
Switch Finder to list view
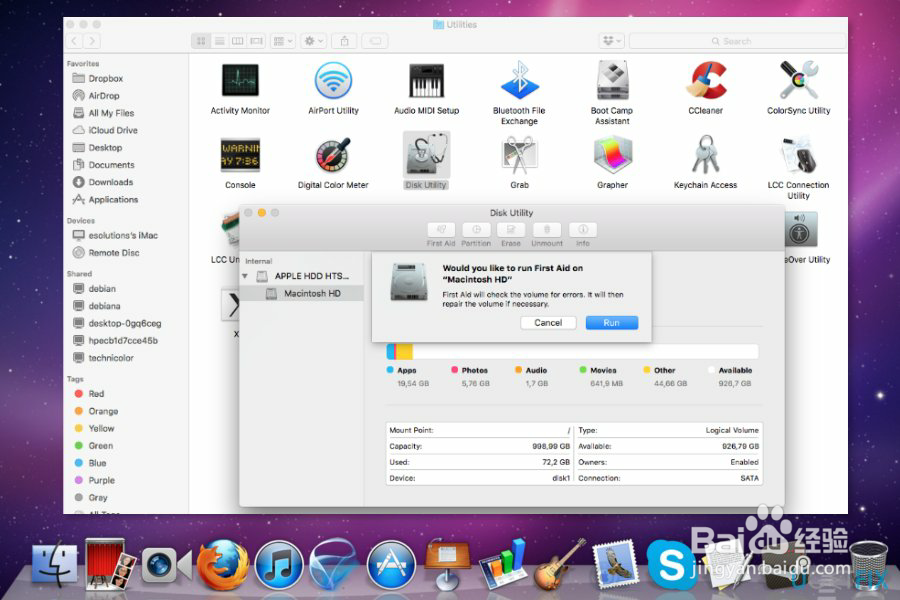(219, 40)
